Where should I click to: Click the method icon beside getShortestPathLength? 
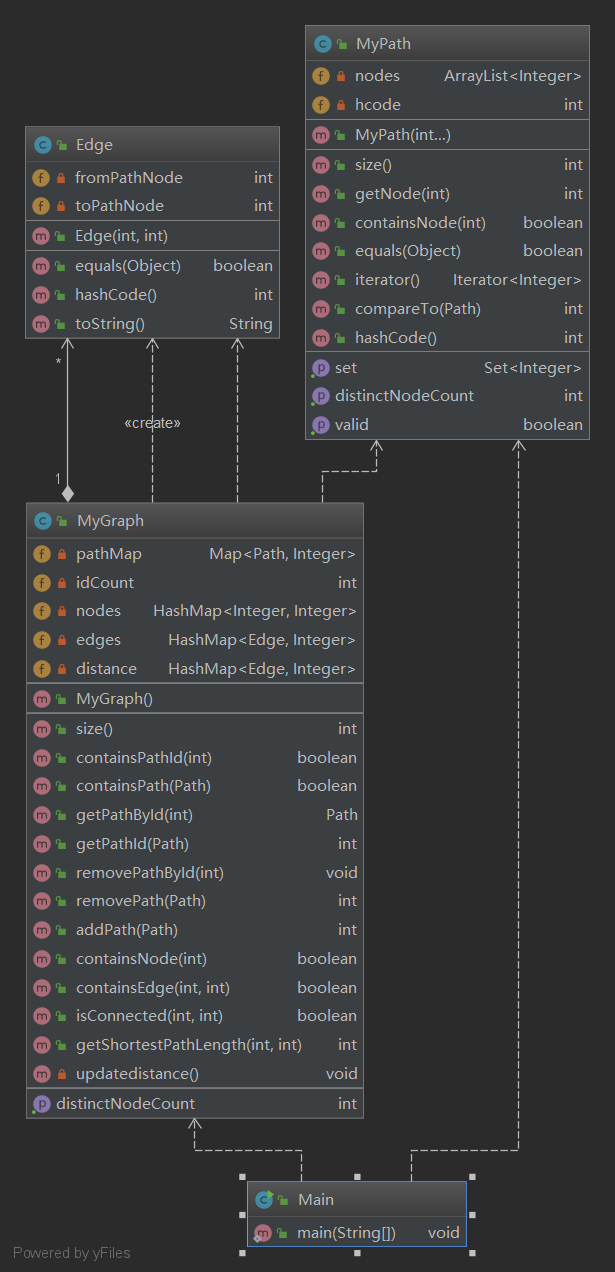[x=41, y=1045]
